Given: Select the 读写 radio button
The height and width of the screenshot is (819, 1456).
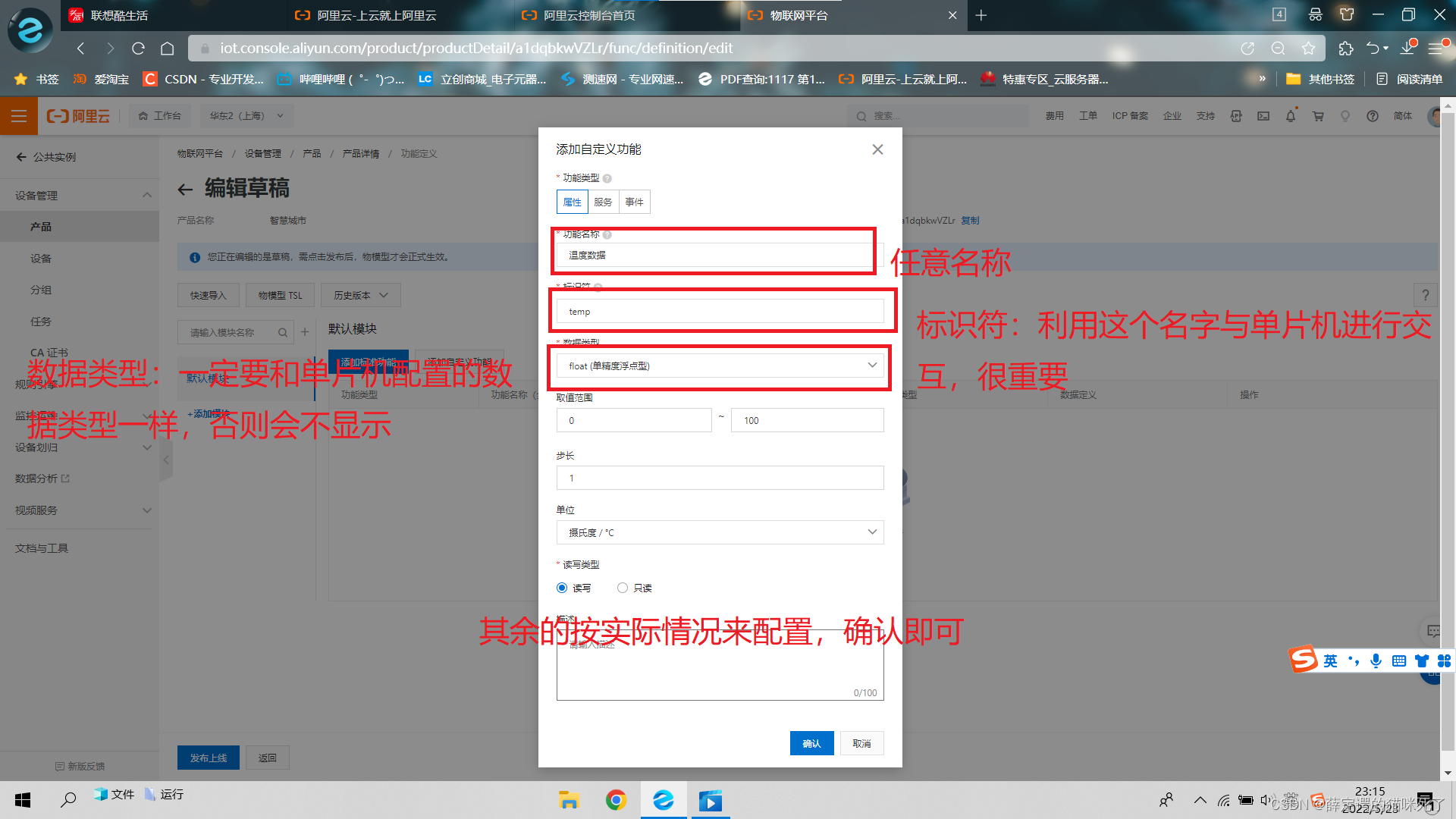Looking at the screenshot, I should coord(562,588).
